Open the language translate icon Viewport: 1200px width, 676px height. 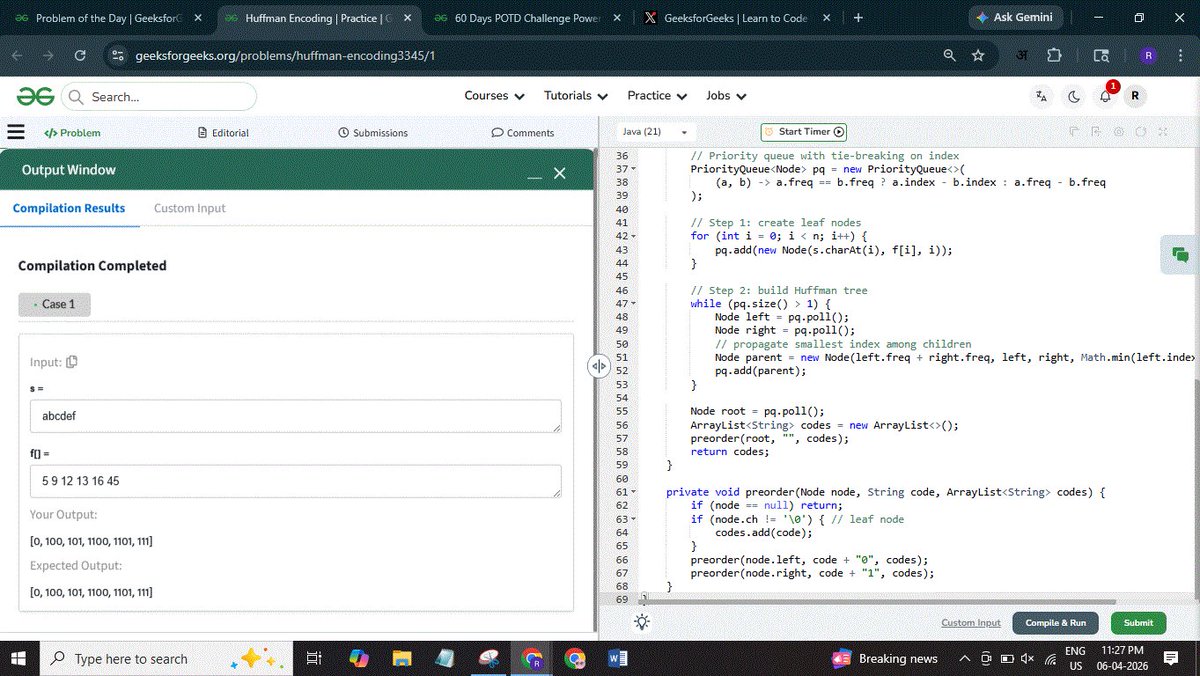click(x=1042, y=96)
